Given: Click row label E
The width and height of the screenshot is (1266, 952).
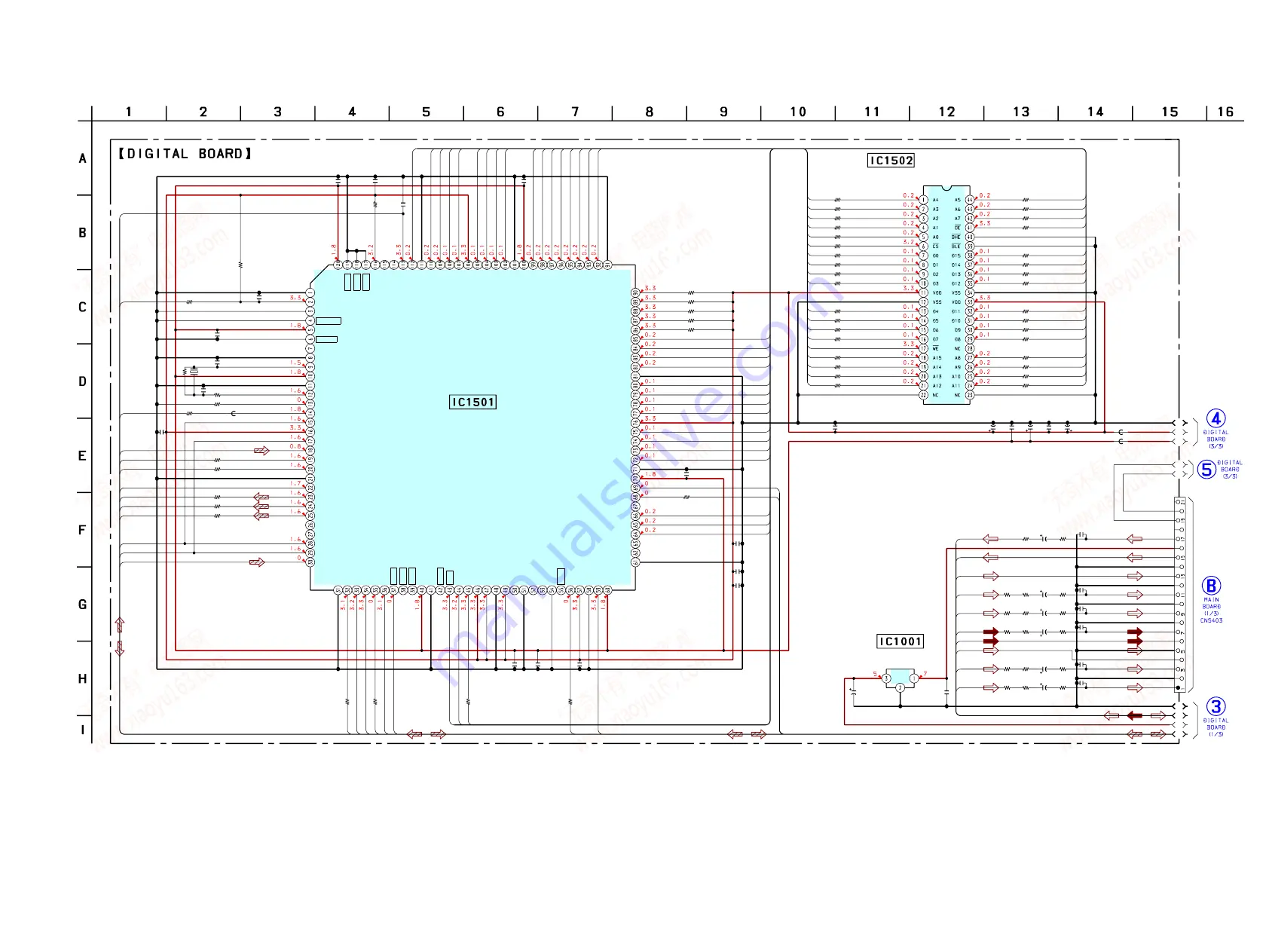Looking at the screenshot, I should coord(83,456).
